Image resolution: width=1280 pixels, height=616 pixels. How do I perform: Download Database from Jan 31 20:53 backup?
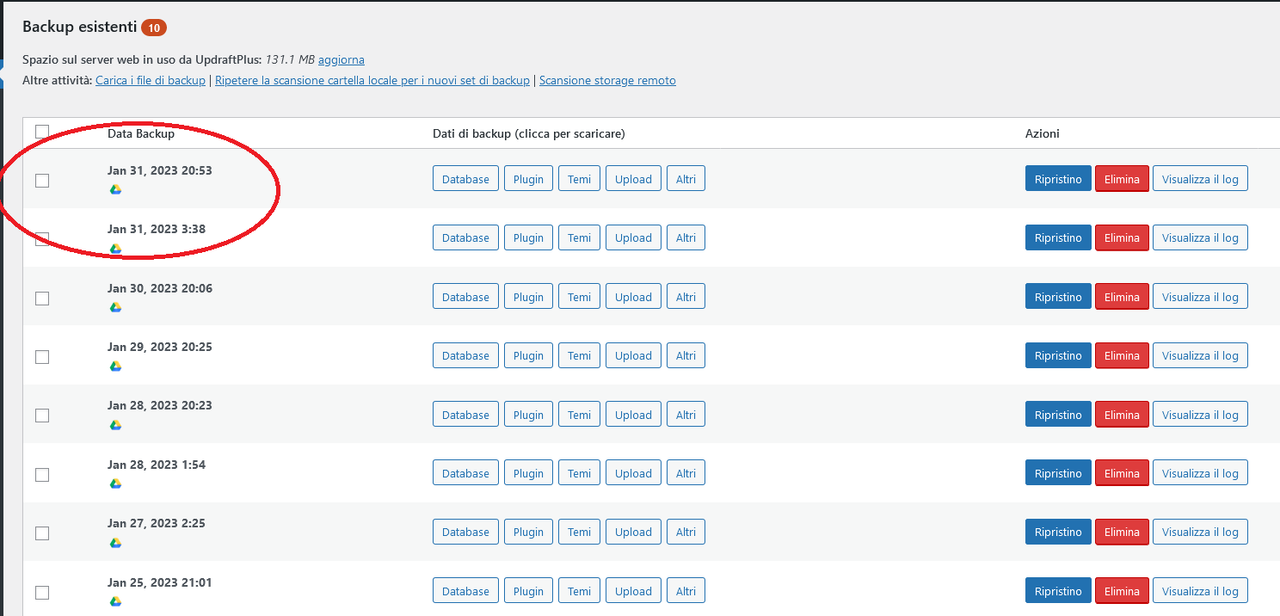tap(466, 179)
